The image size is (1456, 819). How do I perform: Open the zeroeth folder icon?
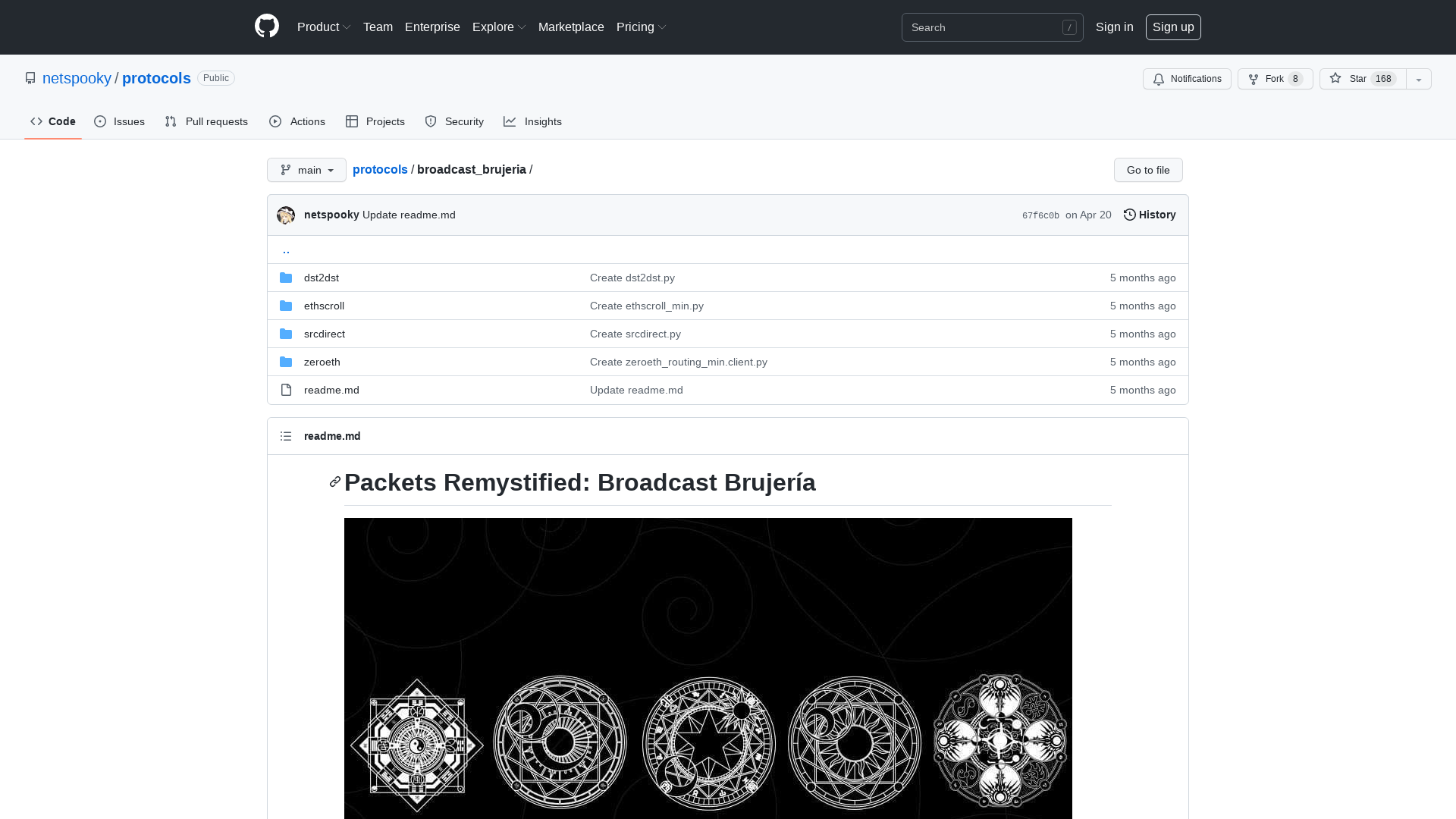pyautogui.click(x=286, y=362)
